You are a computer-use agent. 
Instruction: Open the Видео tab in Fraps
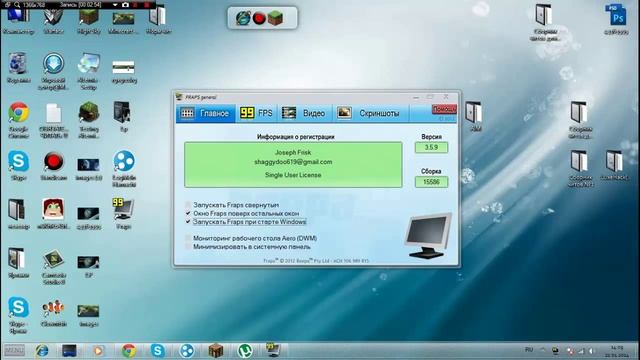(x=304, y=113)
